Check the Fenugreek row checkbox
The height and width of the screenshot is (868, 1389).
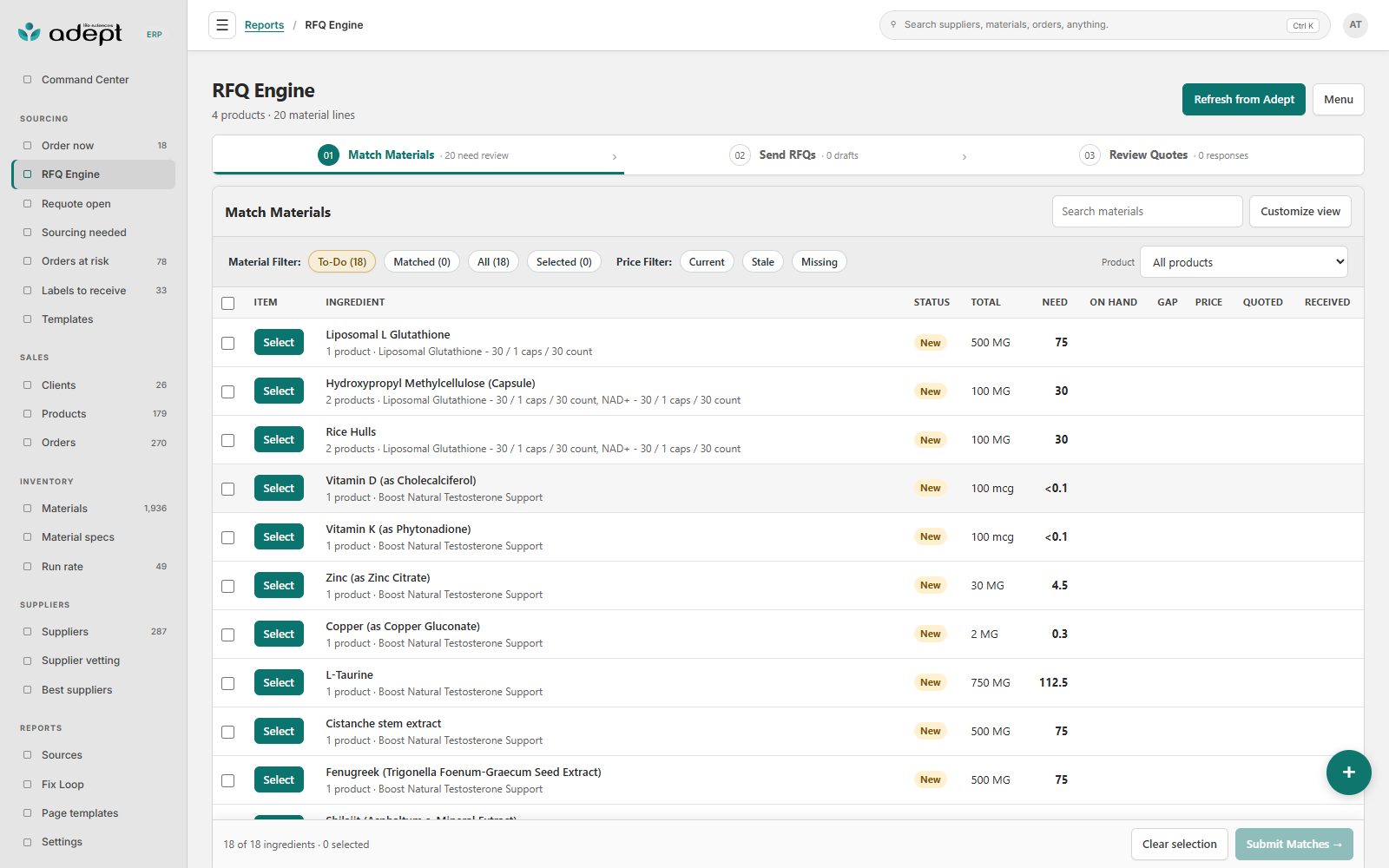click(228, 780)
